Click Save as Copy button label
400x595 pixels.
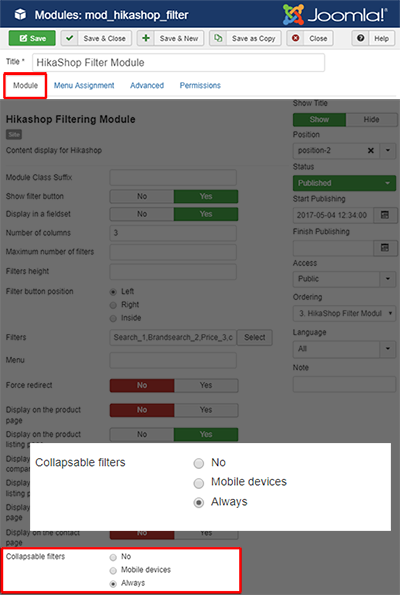[254, 39]
